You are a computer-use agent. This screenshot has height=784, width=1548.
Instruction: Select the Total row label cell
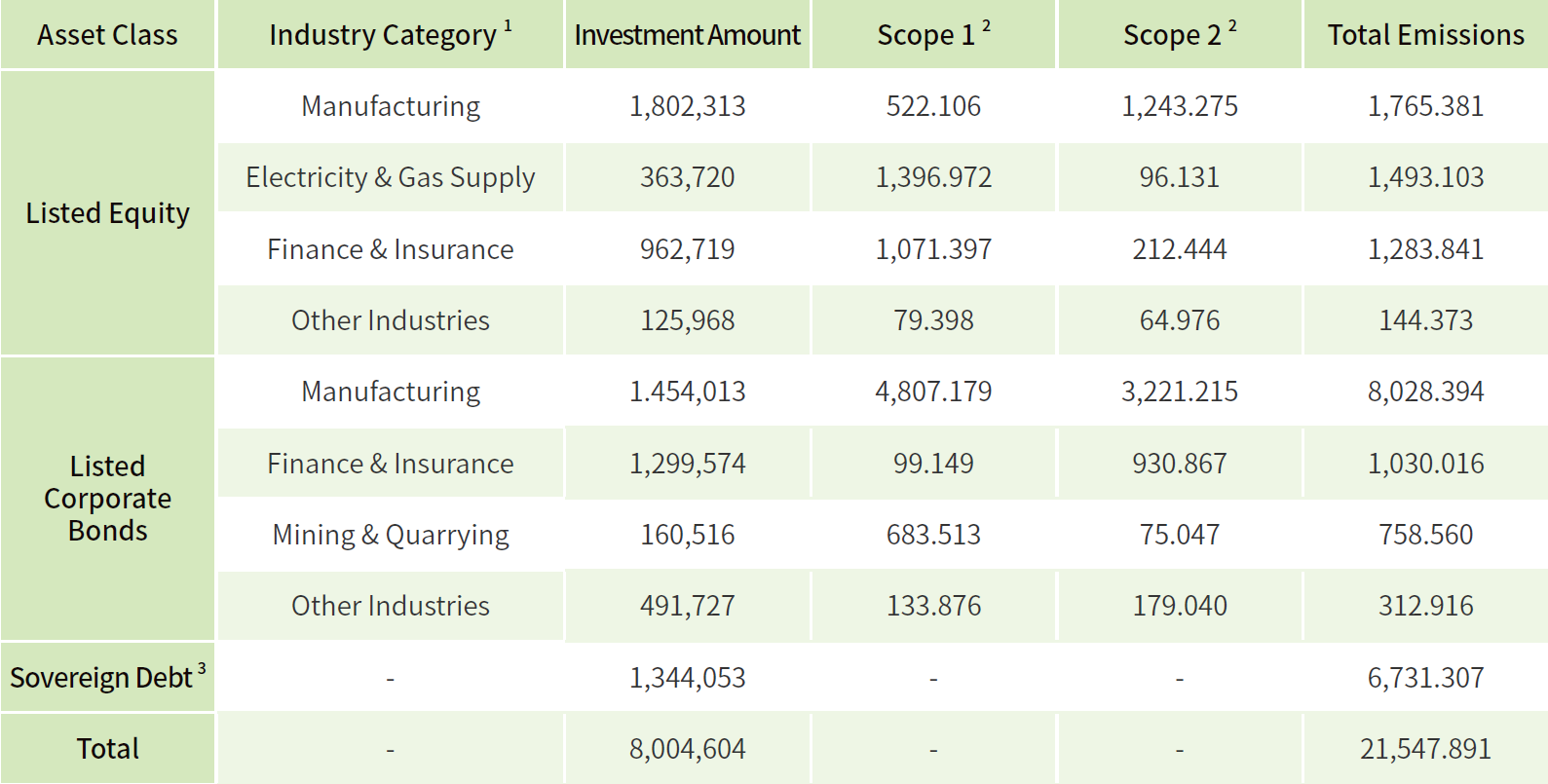click(x=107, y=749)
